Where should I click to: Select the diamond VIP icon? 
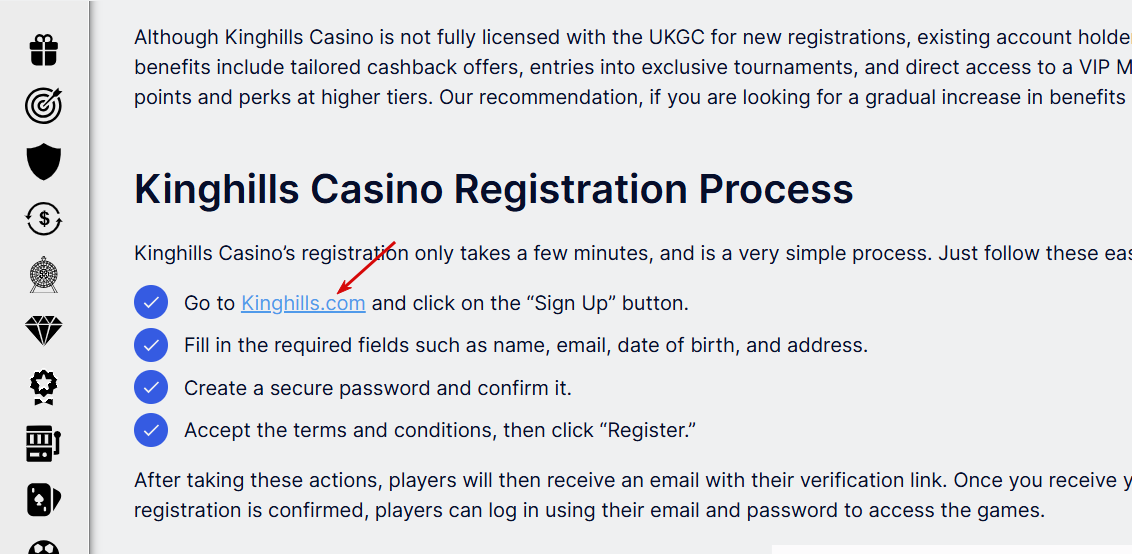(43, 331)
